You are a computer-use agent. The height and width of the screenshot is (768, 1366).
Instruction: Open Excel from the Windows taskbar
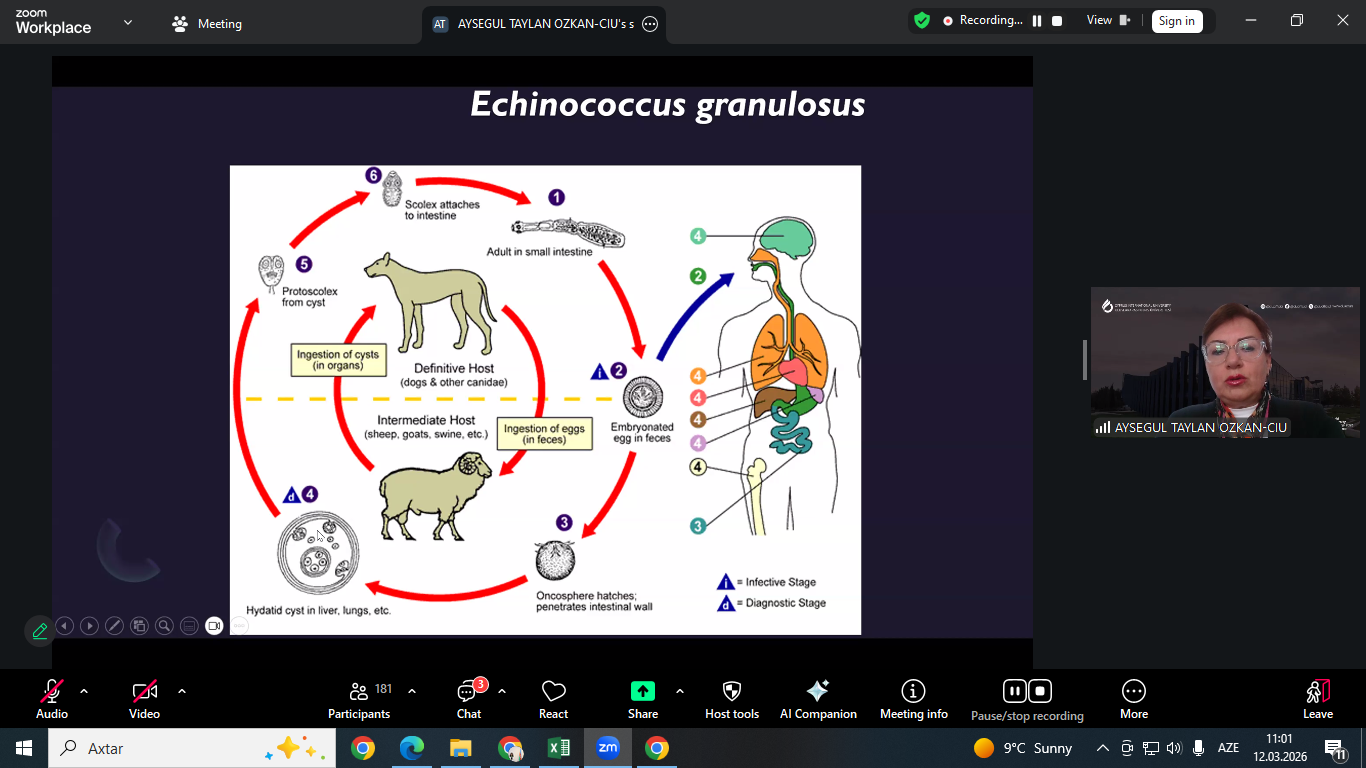click(x=559, y=748)
